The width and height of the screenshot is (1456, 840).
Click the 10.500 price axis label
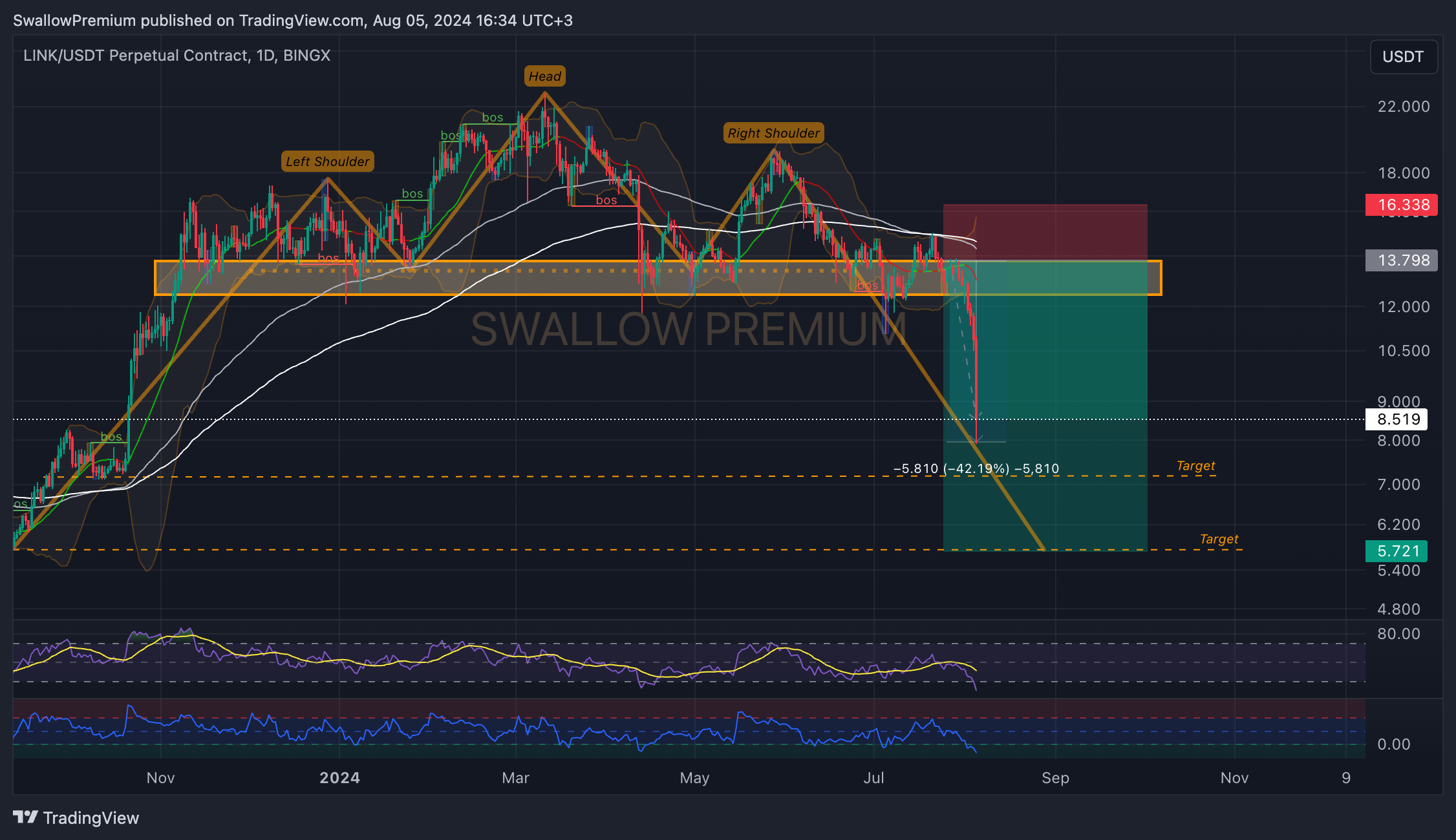[x=1404, y=351]
